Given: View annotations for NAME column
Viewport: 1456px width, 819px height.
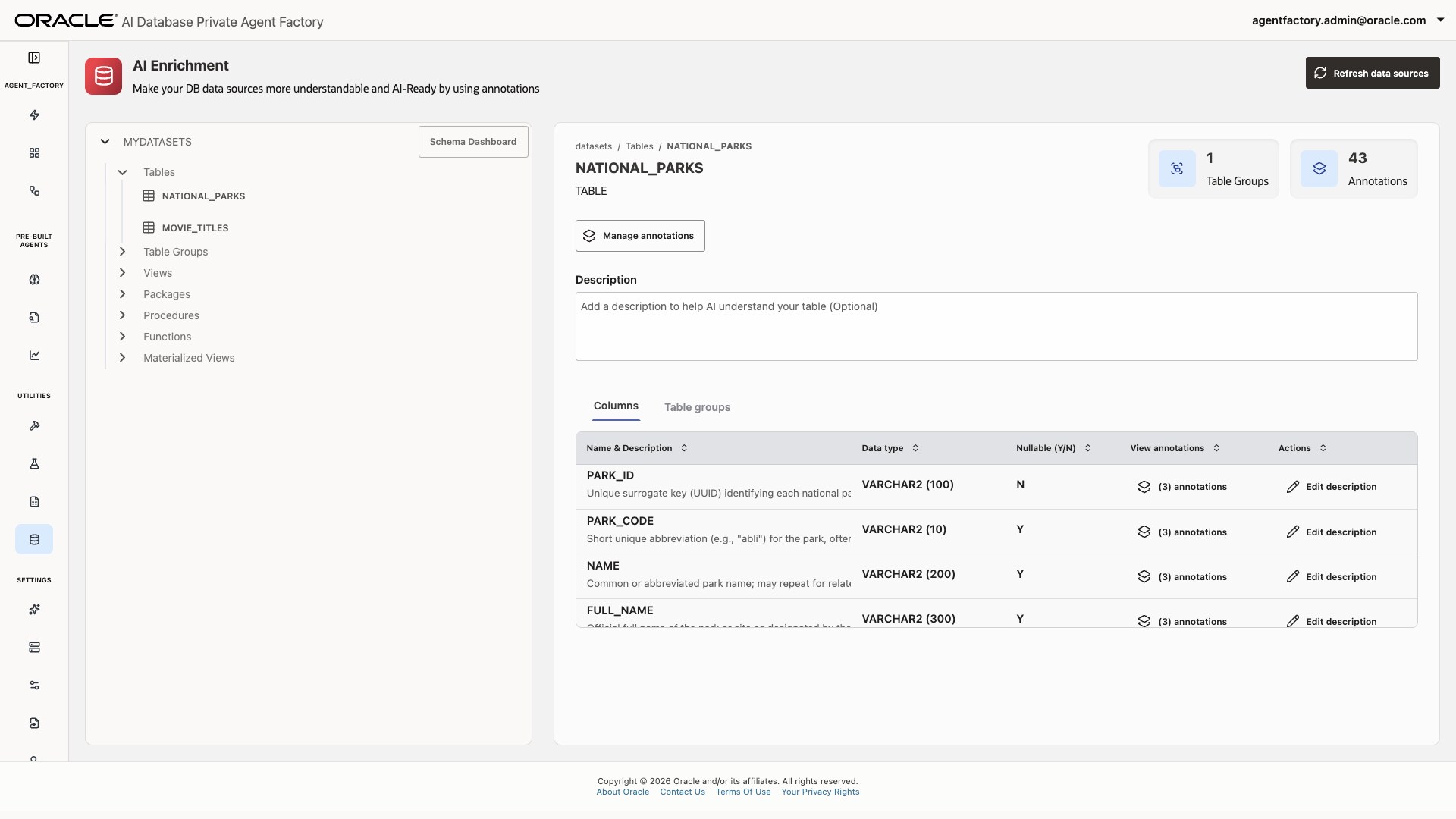Looking at the screenshot, I should coord(1182,577).
